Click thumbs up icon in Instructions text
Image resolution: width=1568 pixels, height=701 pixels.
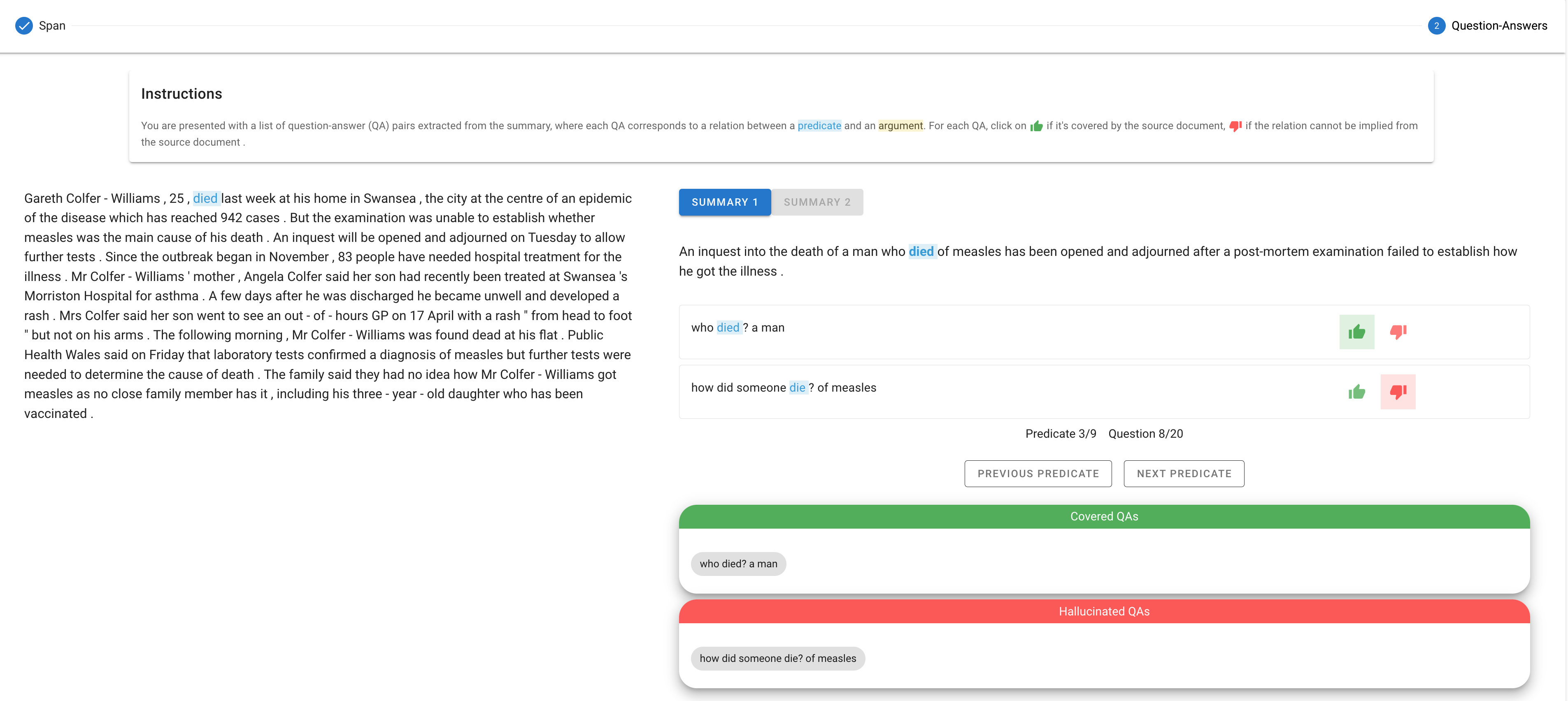tap(1036, 126)
